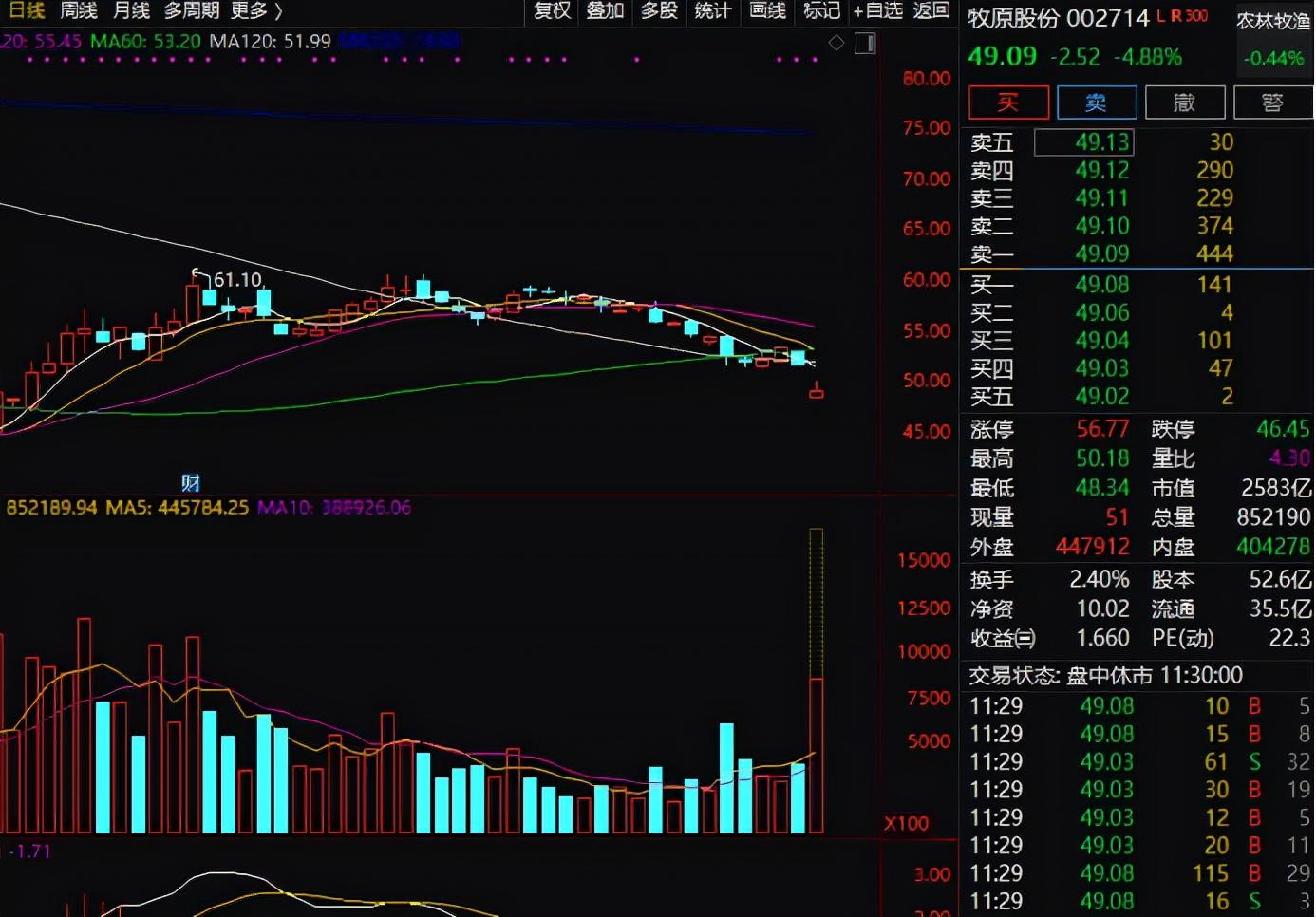Select the 卖五 price 49.13 field
The height and width of the screenshot is (917, 1316).
1083,142
